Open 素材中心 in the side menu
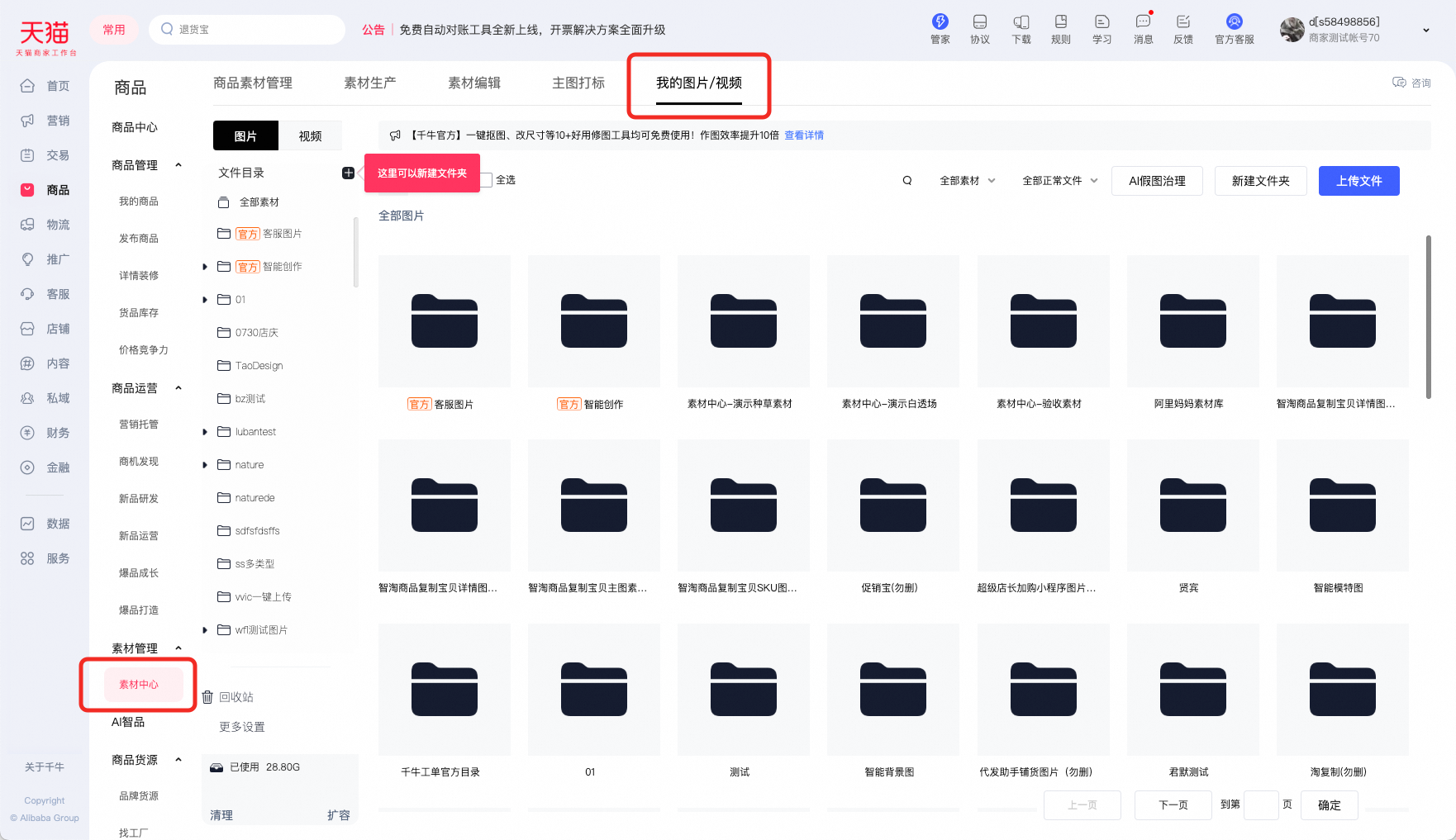Screen dimensions: 1456x840 pos(139,684)
